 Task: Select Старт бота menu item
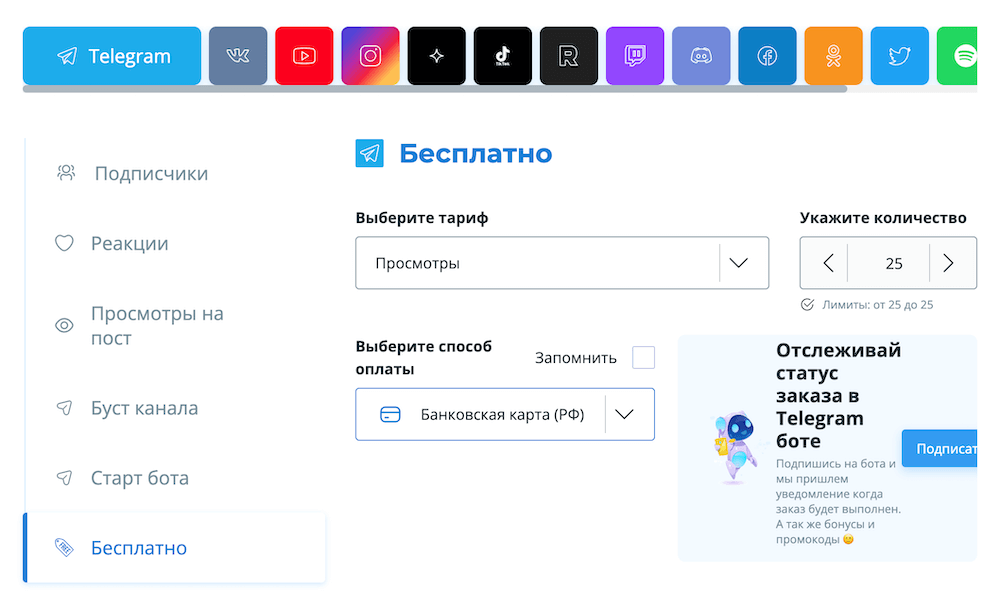[173, 478]
